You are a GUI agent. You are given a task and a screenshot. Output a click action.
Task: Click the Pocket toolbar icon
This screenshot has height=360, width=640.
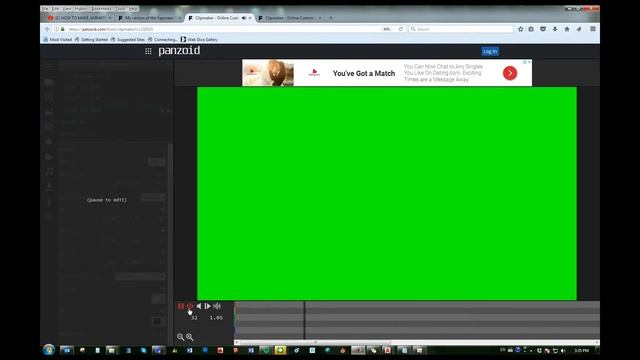point(543,29)
